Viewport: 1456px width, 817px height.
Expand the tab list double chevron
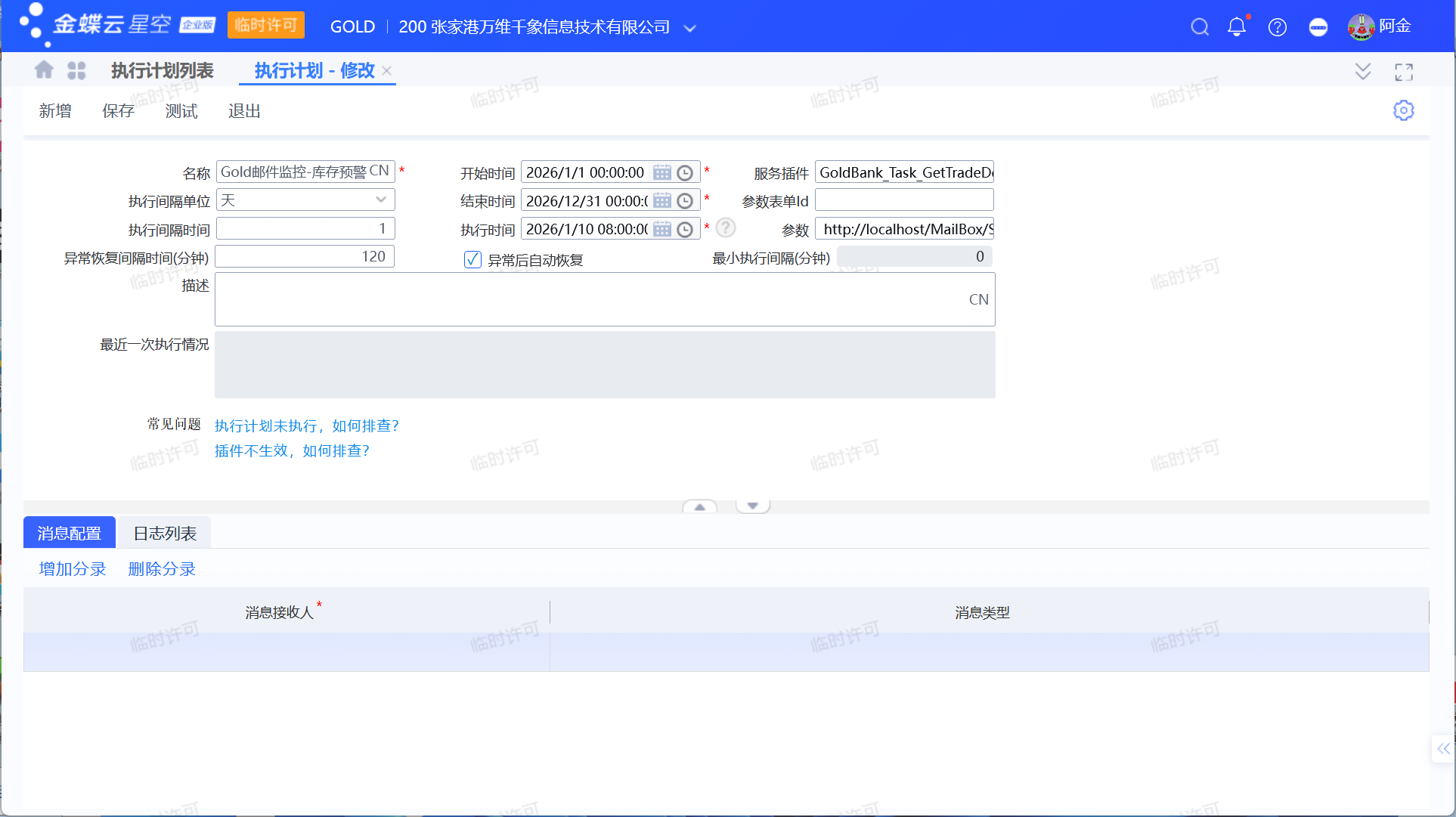1362,72
